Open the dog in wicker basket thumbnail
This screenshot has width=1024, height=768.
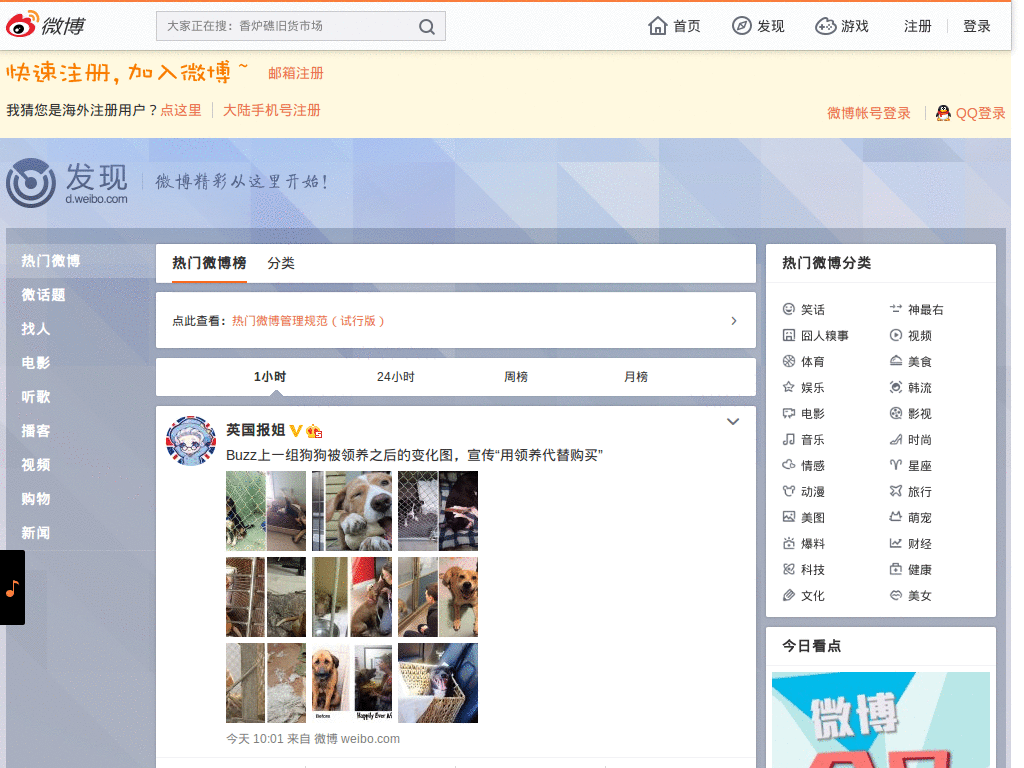click(x=438, y=683)
